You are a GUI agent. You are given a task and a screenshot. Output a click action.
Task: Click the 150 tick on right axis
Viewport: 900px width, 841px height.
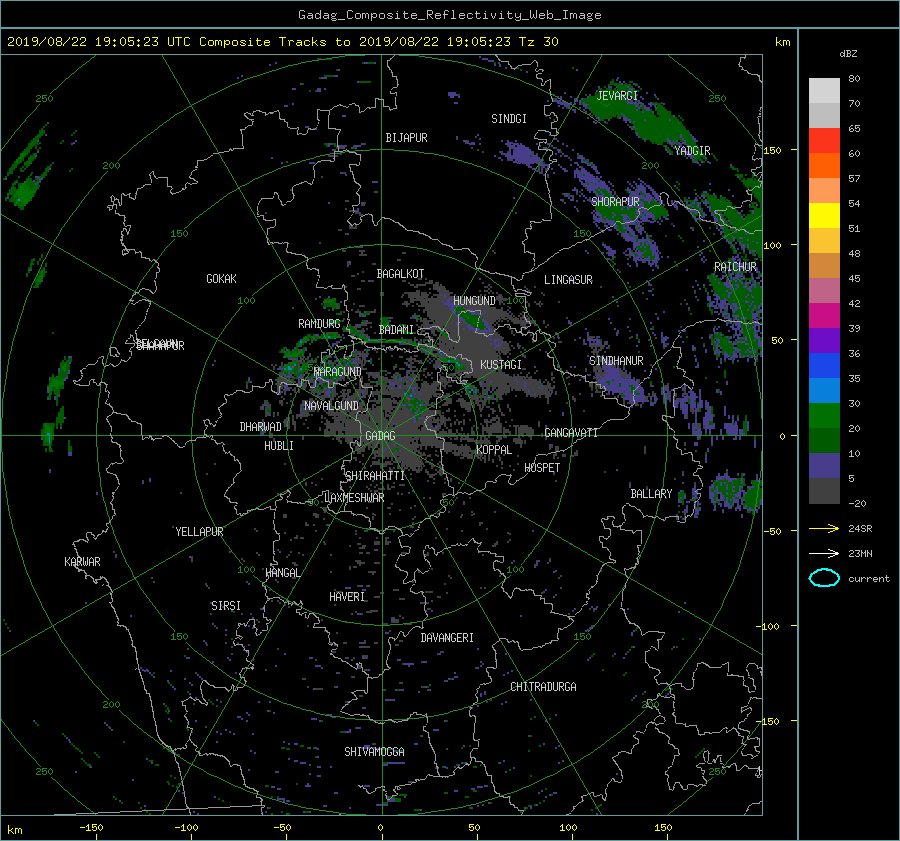pyautogui.click(x=772, y=150)
